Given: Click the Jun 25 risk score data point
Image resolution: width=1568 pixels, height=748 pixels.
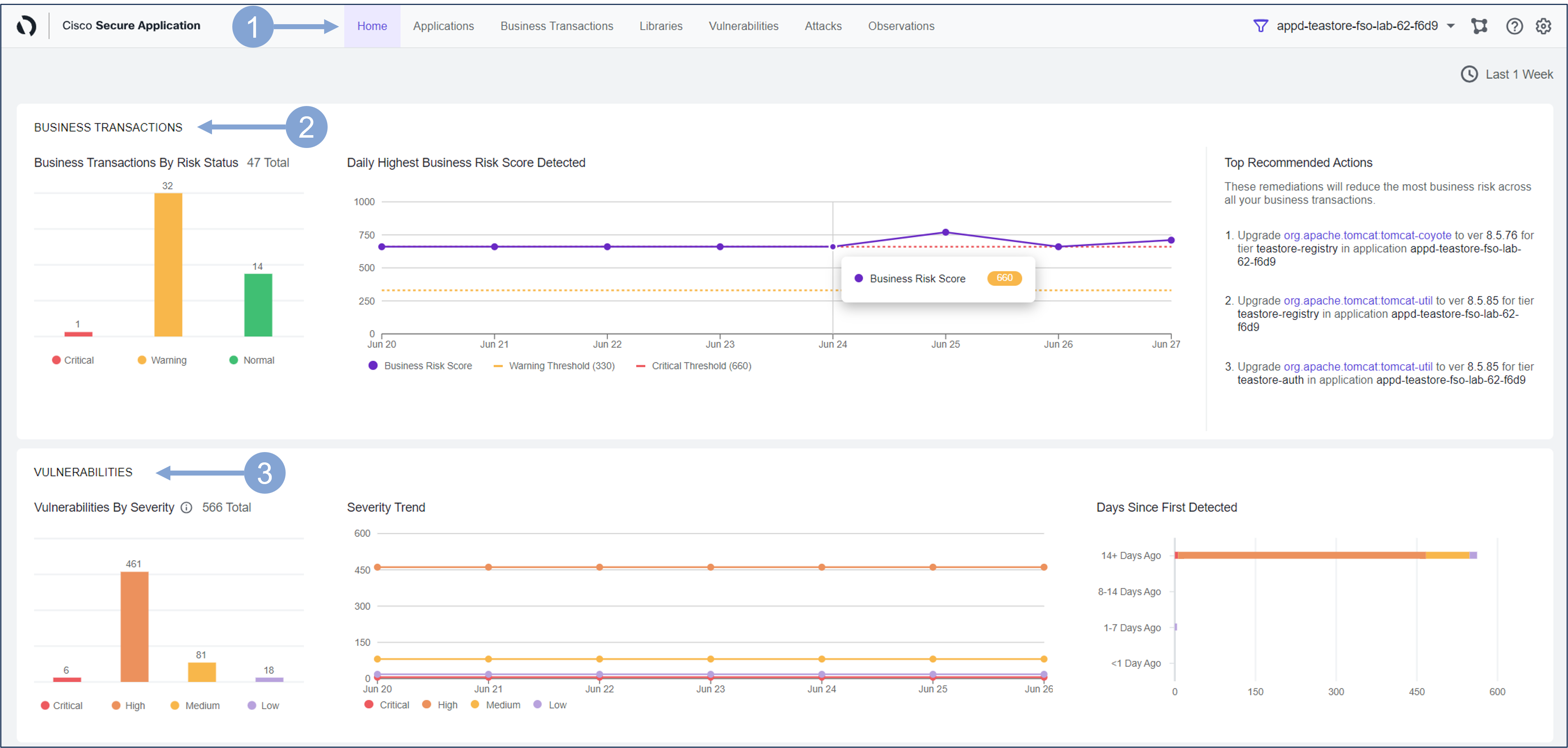Looking at the screenshot, I should [945, 232].
